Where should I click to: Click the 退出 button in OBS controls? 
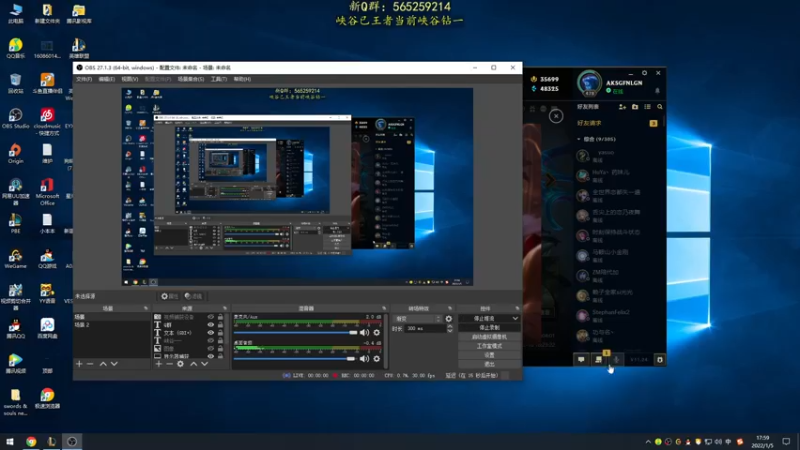[489, 364]
